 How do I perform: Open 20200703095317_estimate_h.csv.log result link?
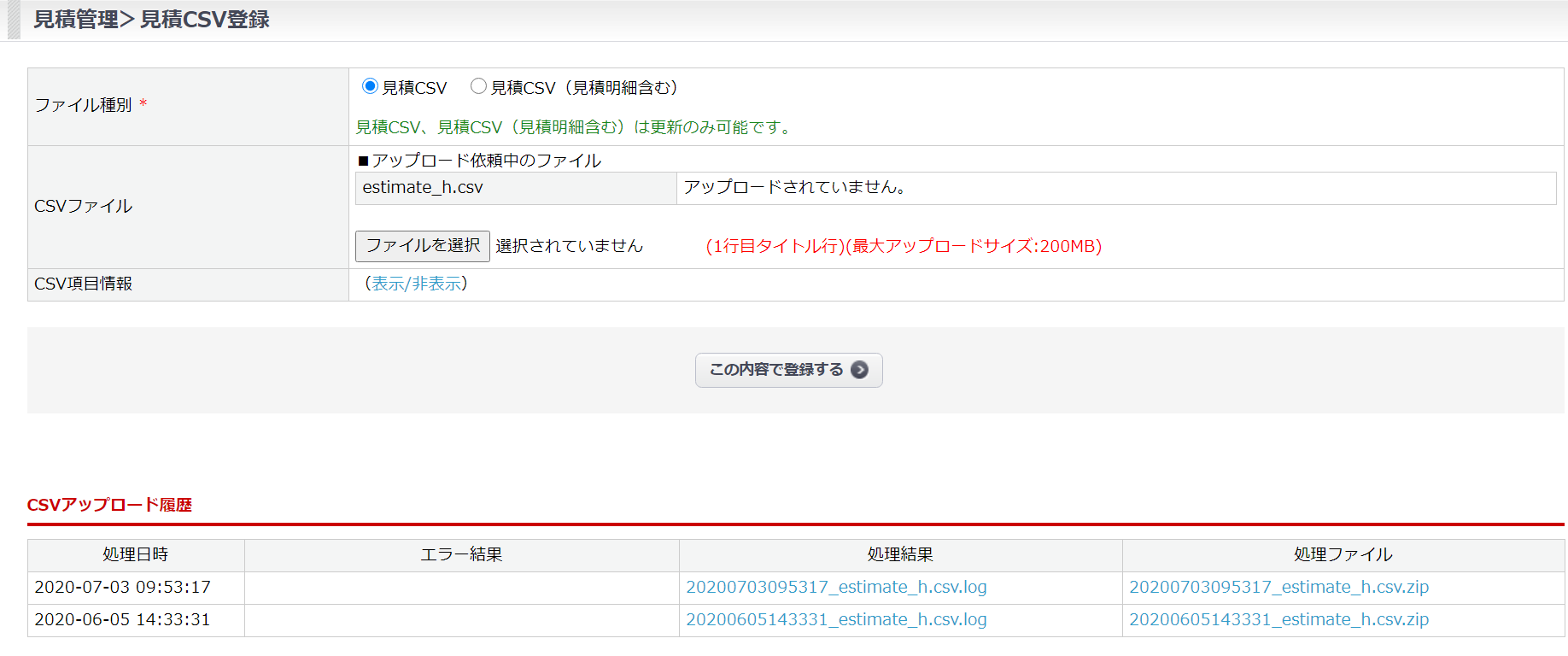[x=836, y=588]
